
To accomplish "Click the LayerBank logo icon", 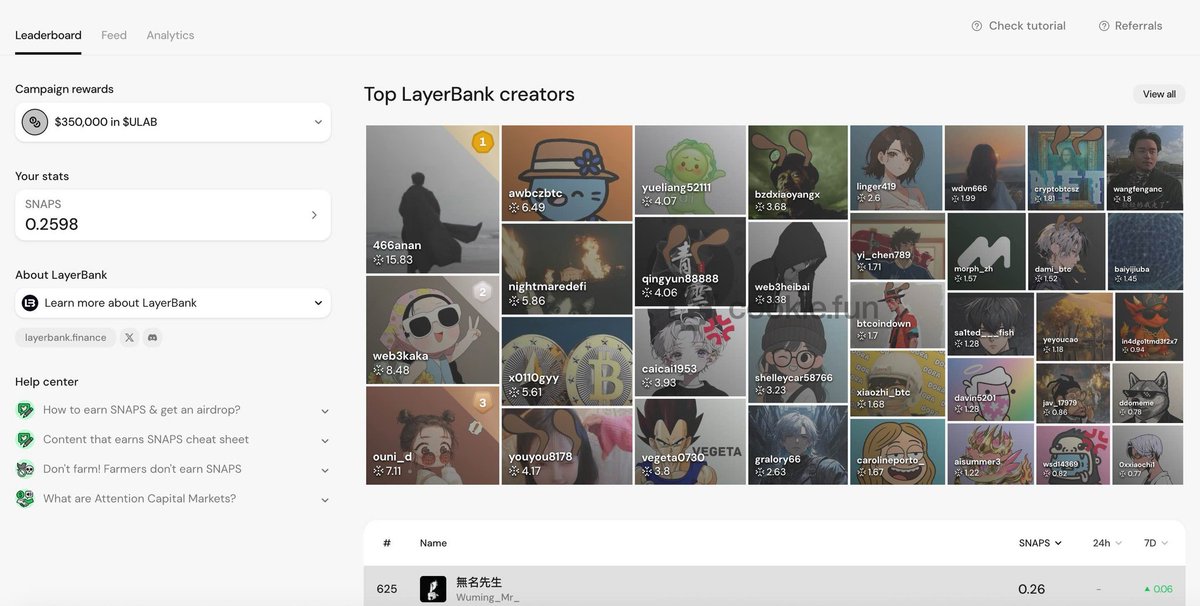I will (x=30, y=303).
